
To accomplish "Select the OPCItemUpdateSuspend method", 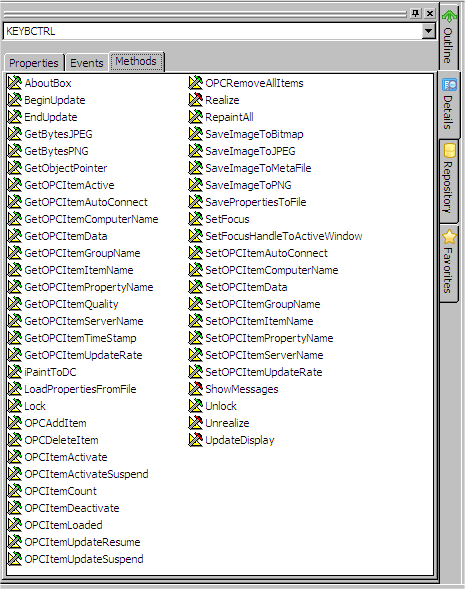I will pos(84,559).
